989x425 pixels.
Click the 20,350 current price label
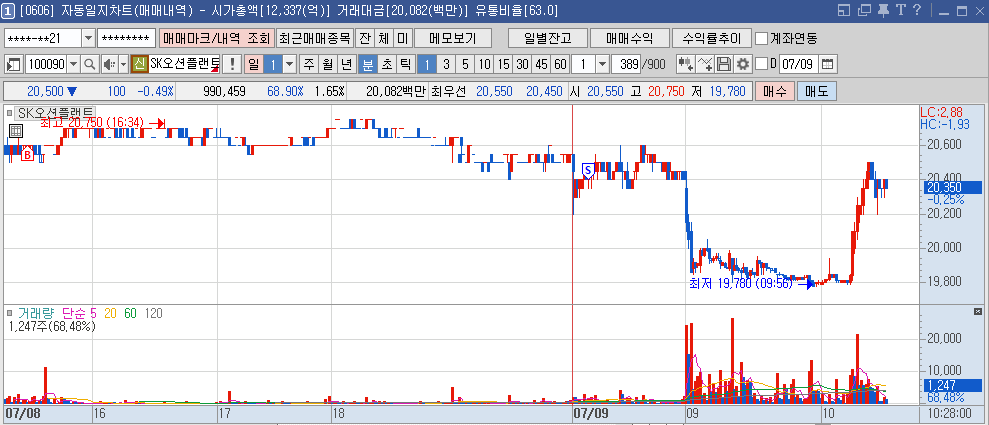tap(952, 187)
